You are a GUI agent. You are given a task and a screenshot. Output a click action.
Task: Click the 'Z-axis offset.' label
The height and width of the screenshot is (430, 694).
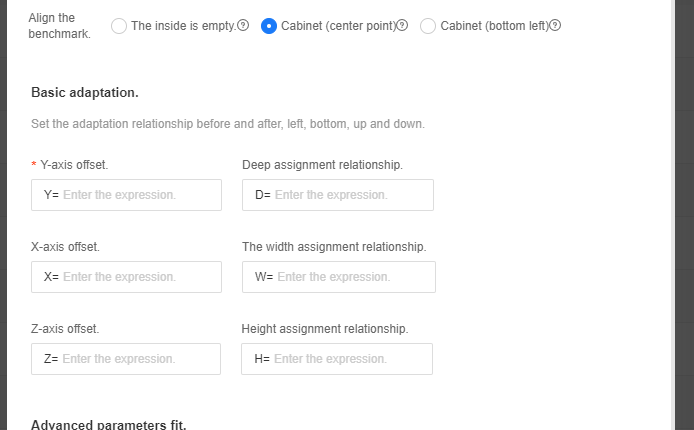pyautogui.click(x=65, y=328)
